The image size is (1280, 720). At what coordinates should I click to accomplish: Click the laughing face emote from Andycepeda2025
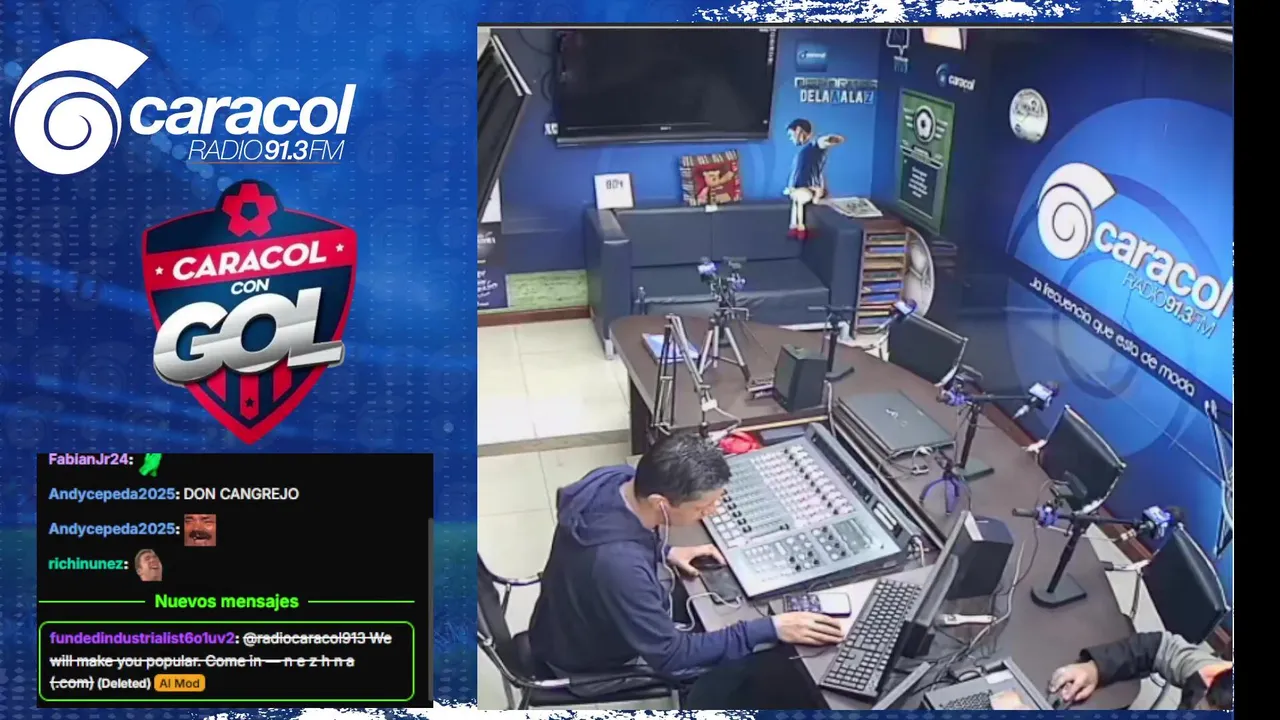(x=199, y=530)
